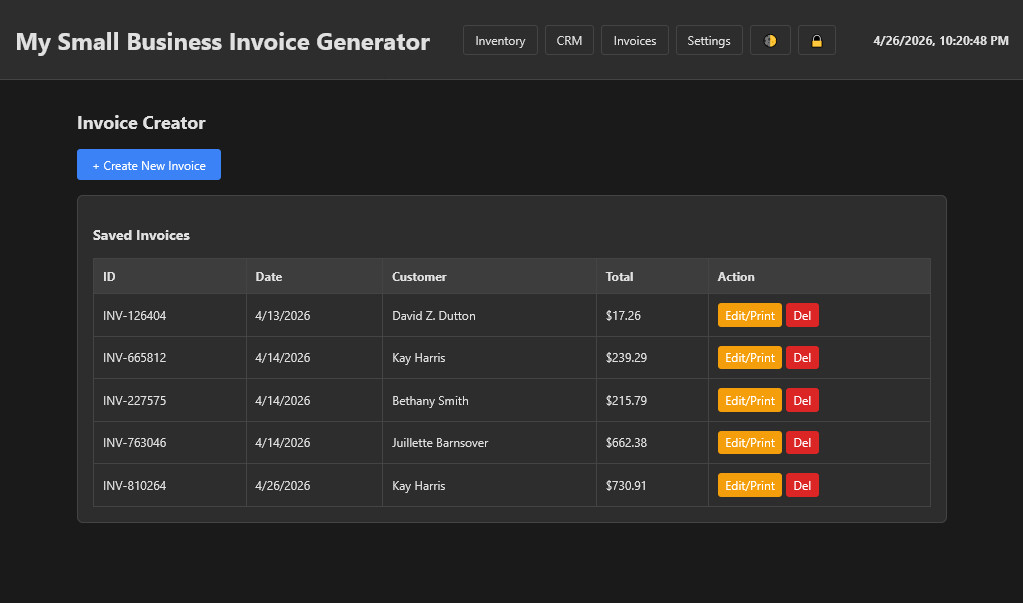Click the $215.79 total

(x=626, y=401)
